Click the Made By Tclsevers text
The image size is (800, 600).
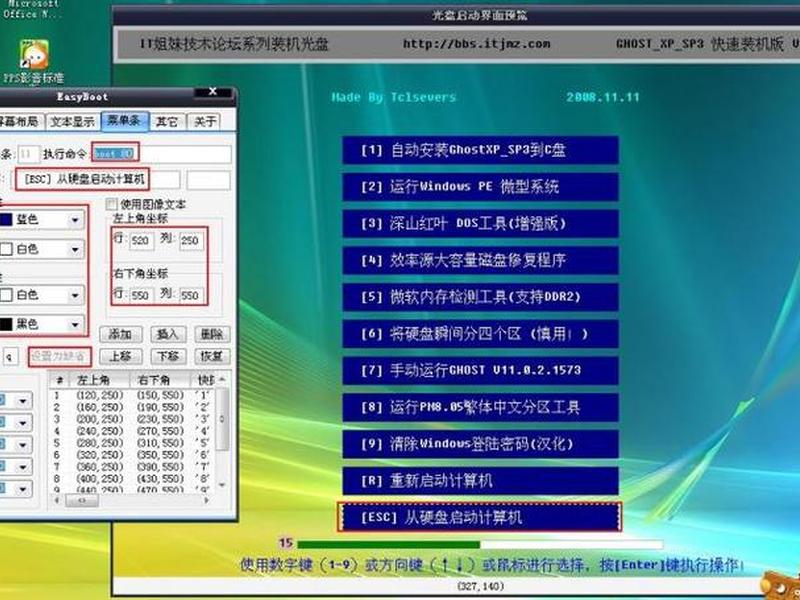click(393, 97)
